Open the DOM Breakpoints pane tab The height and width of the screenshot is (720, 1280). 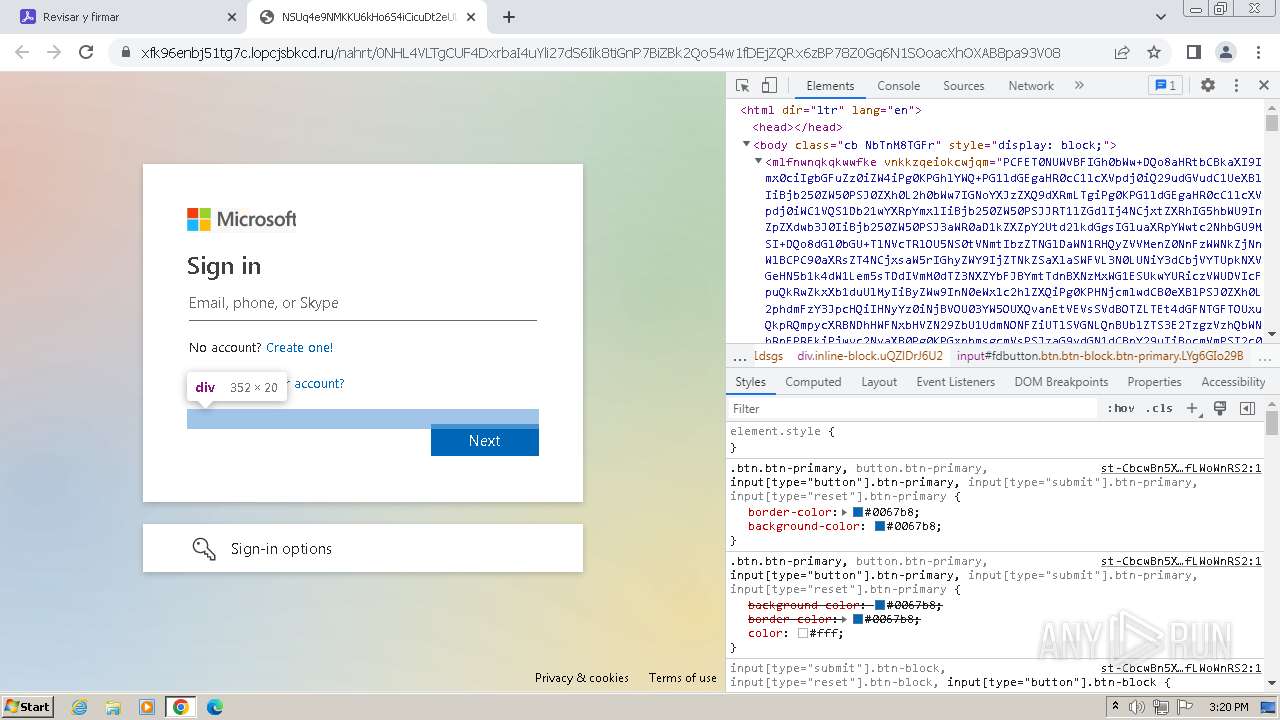[x=1061, y=382]
